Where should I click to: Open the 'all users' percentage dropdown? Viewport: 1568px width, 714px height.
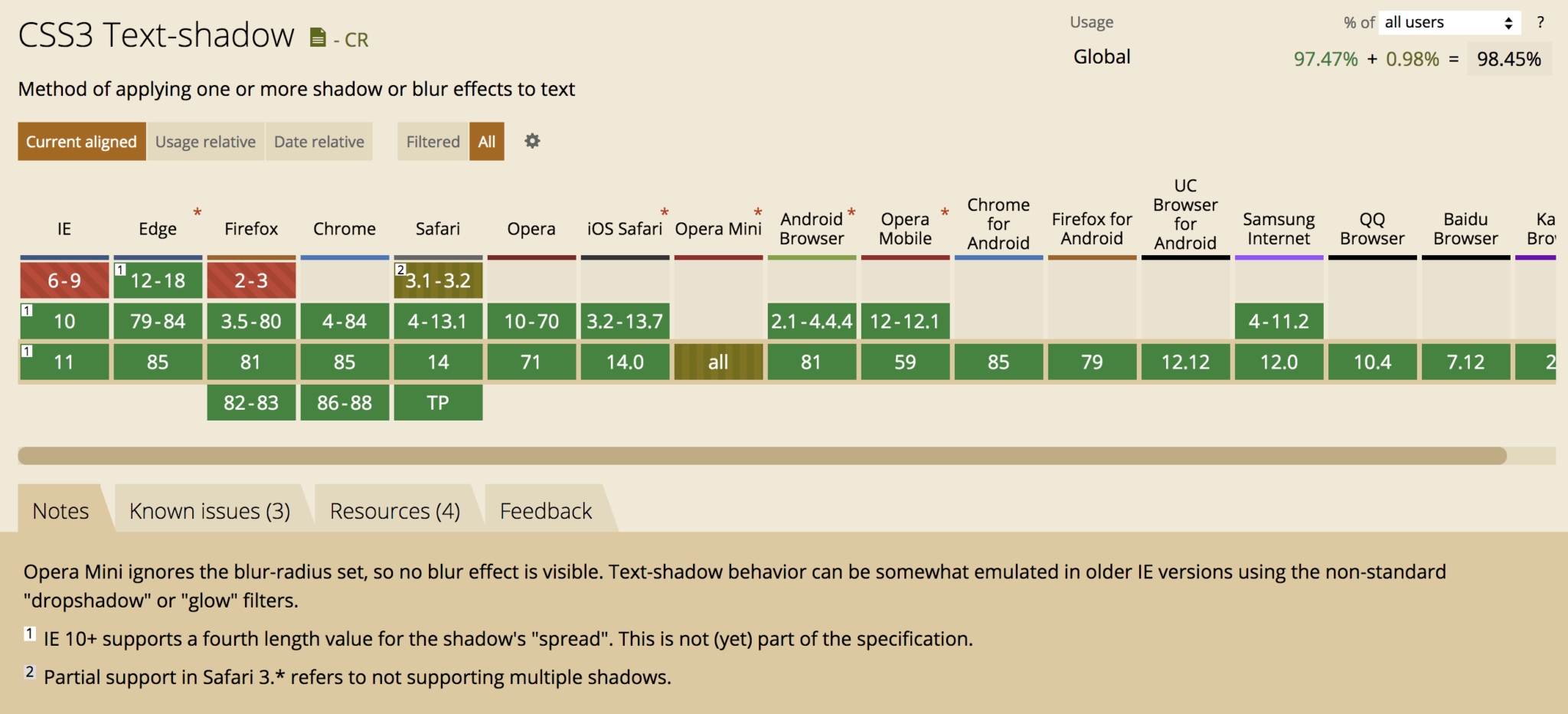coord(1448,22)
